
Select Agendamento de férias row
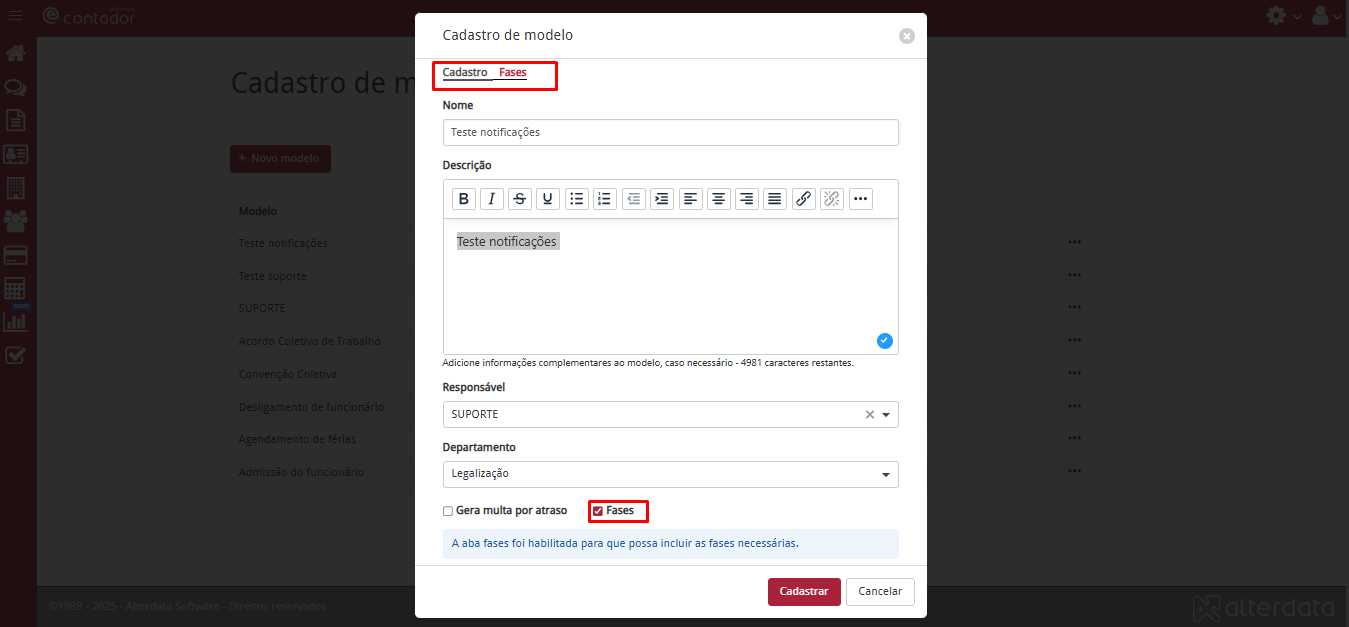[x=297, y=439]
